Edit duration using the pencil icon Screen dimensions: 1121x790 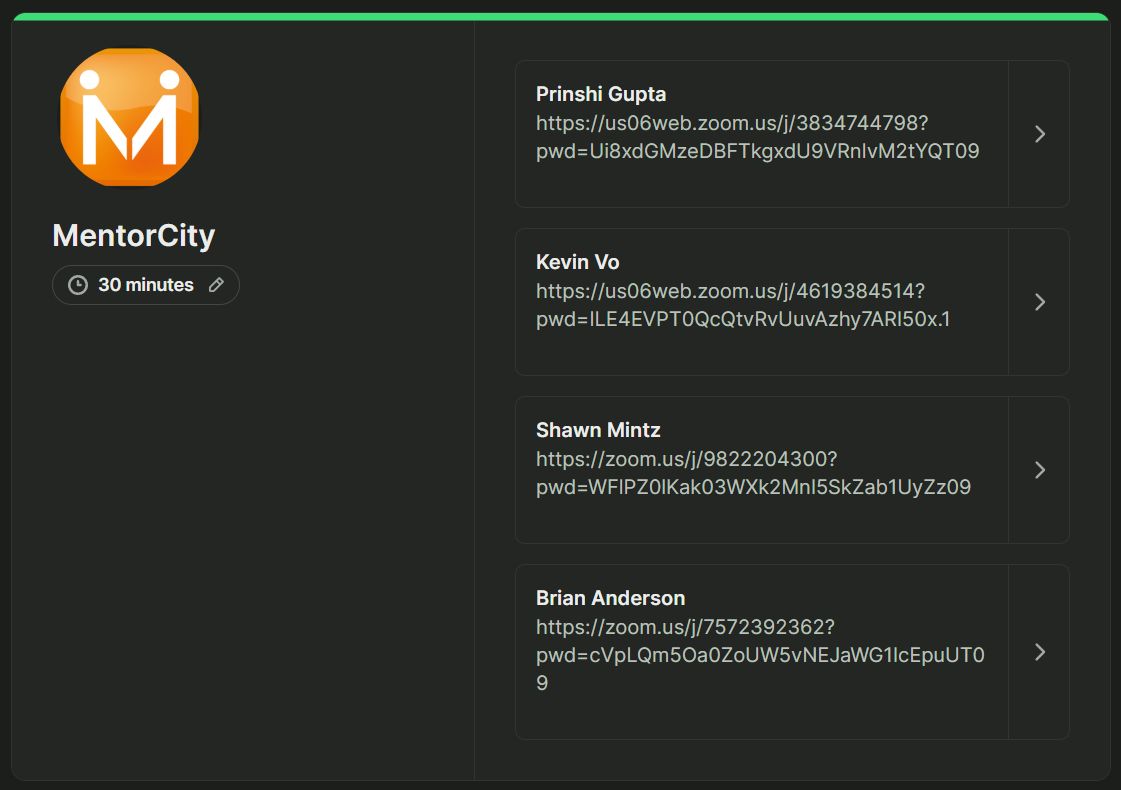click(216, 285)
